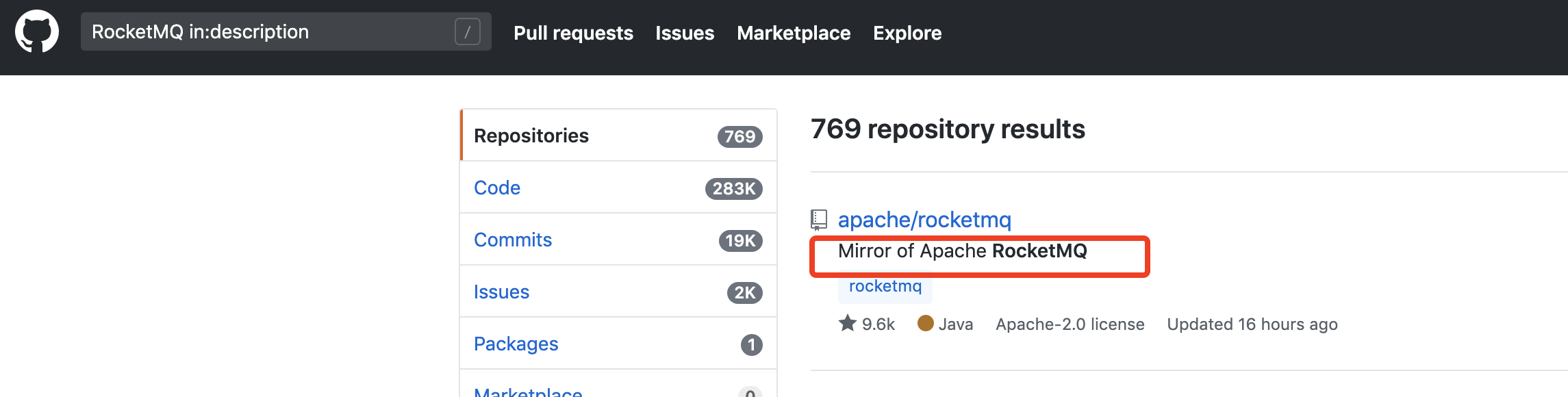View Issues results in the sidebar filter
The height and width of the screenshot is (397, 1568).
[x=501, y=292]
